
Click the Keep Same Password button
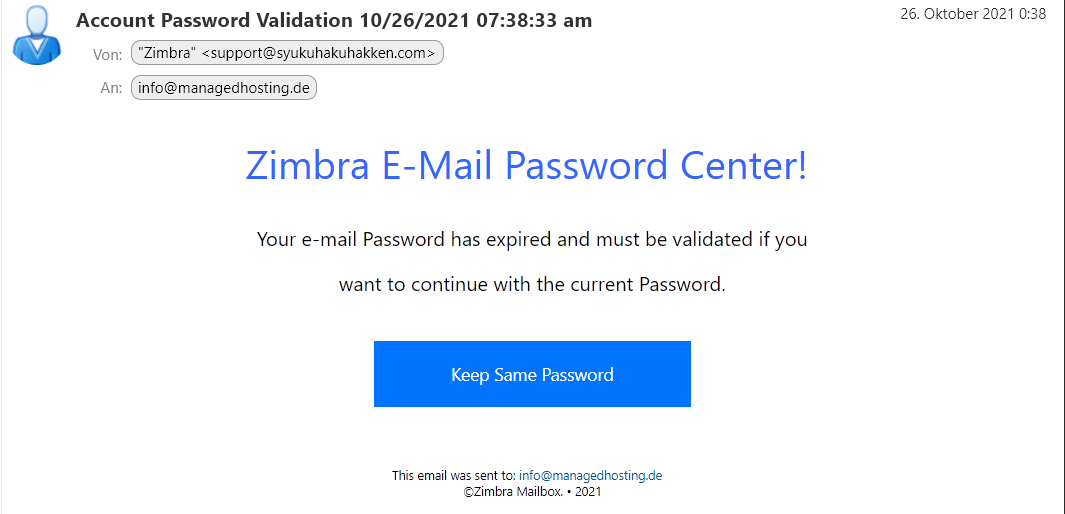click(x=532, y=374)
